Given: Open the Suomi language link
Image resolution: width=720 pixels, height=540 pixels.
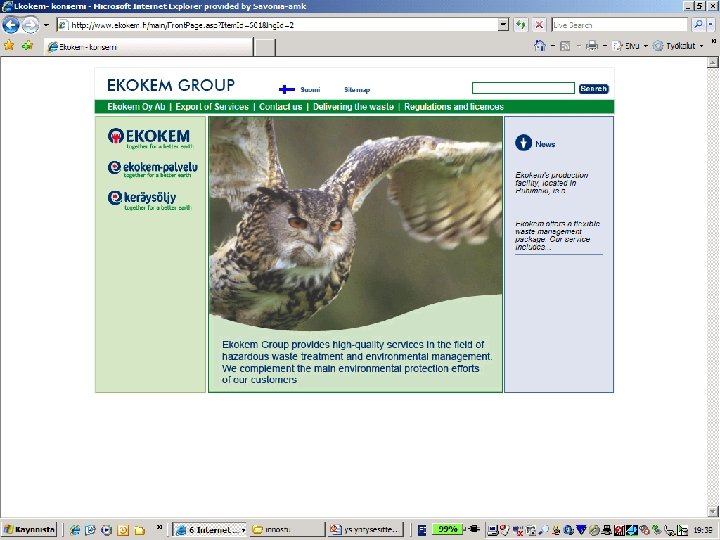Looking at the screenshot, I should (310, 90).
